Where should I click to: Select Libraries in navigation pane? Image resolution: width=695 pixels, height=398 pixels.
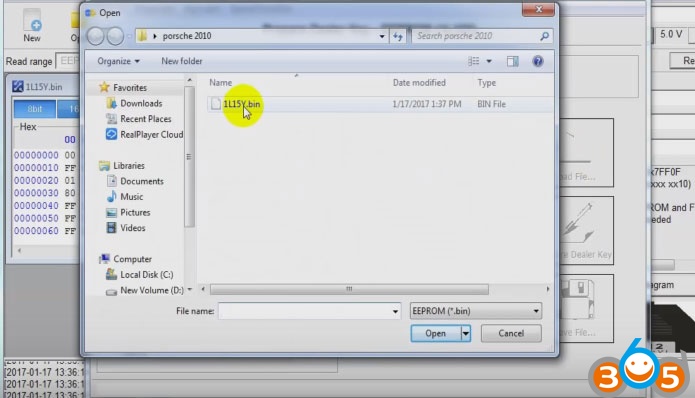coord(129,166)
